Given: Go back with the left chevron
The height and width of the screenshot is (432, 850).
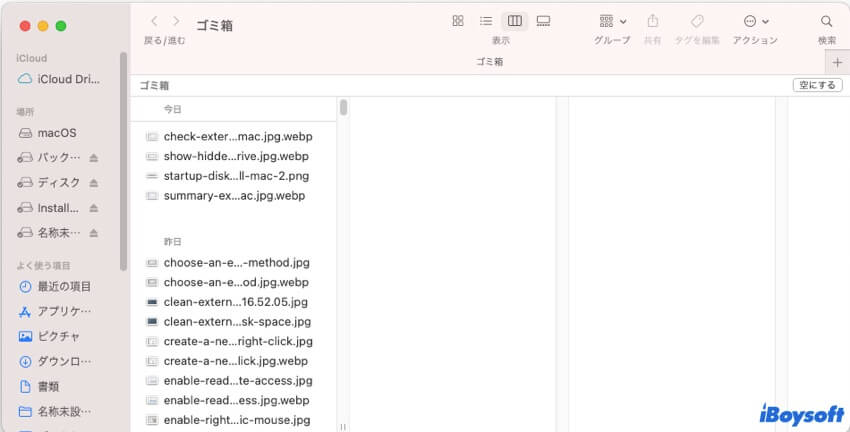Looking at the screenshot, I should [154, 21].
